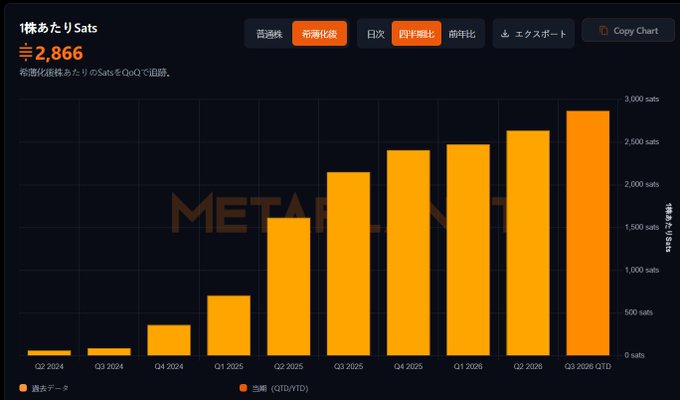
Task: Switch to 前年比 year-over-year view
Action: click(x=462, y=34)
